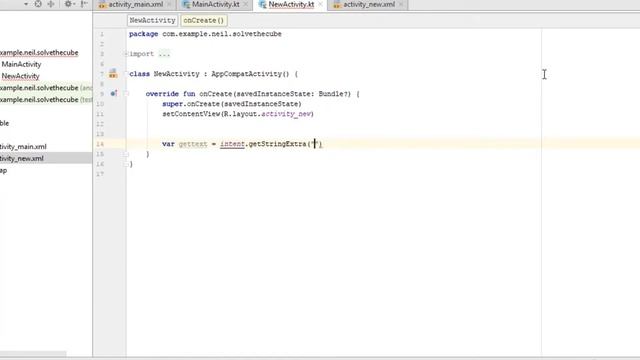Image resolution: width=640 pixels, height=360 pixels.
Task: Click fold end marker at class closing brace
Action: [x=126, y=164]
